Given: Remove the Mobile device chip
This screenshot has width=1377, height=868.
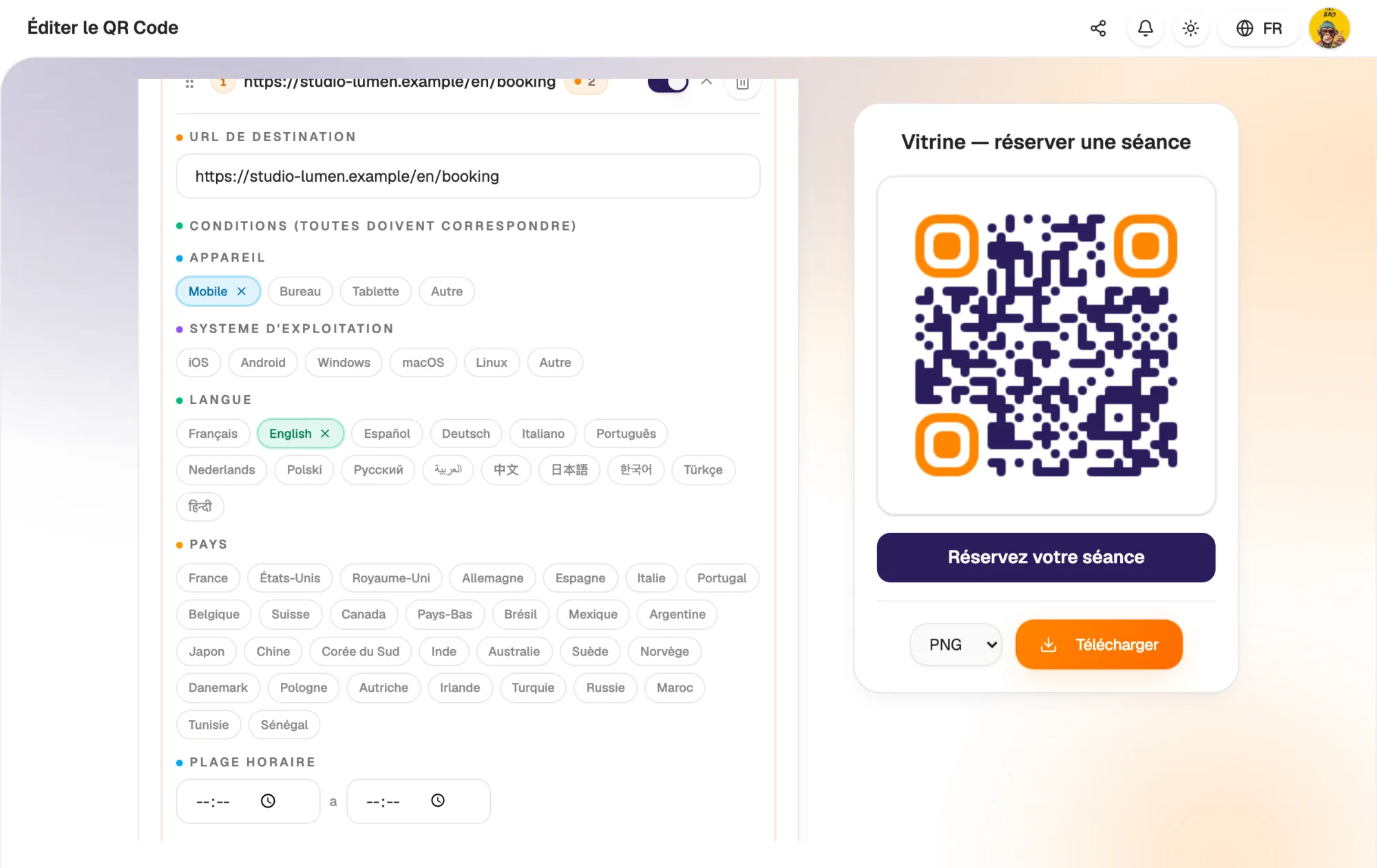Looking at the screenshot, I should coord(242,291).
